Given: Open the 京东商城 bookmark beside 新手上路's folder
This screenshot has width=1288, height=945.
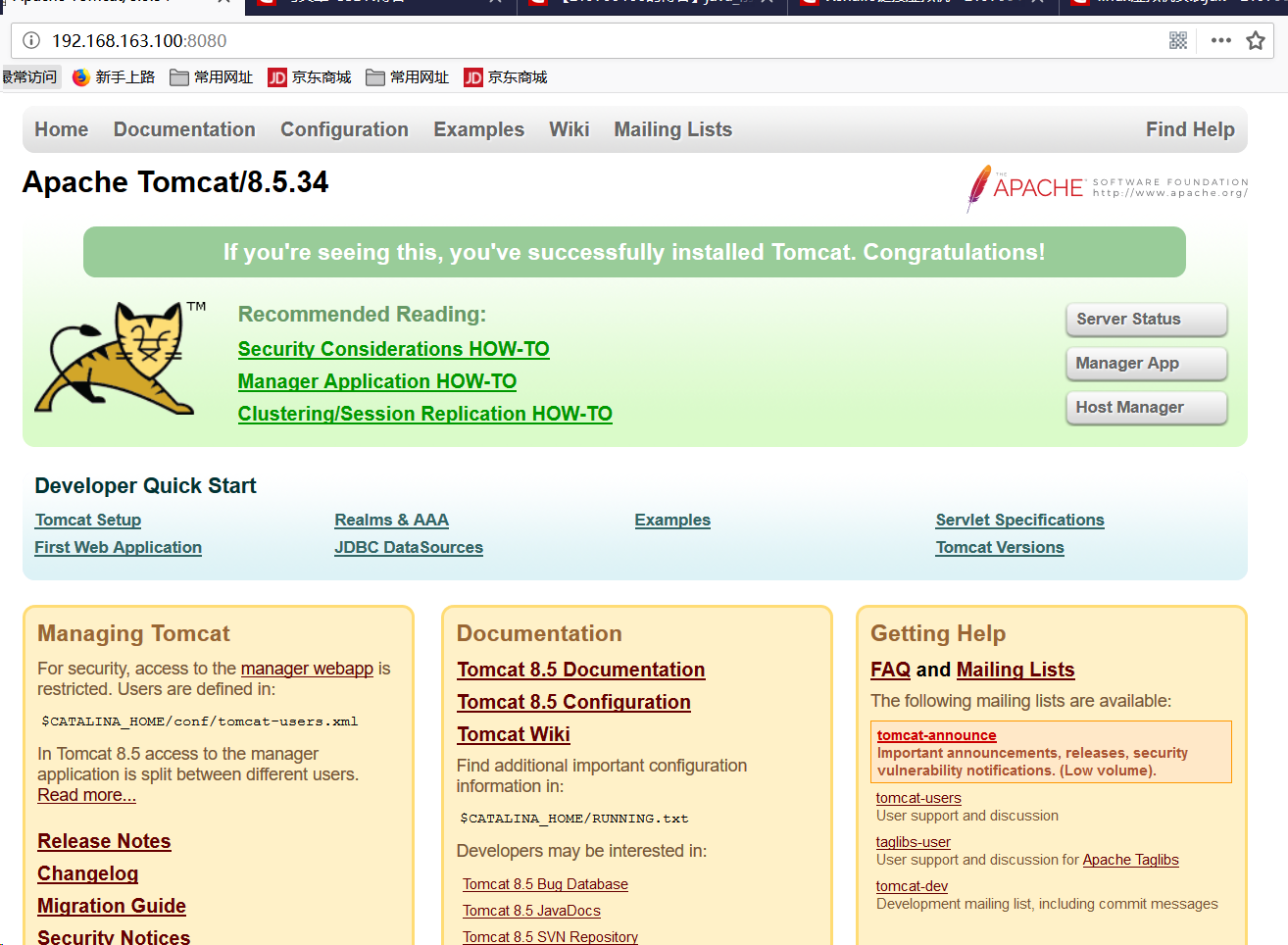Looking at the screenshot, I should click(310, 77).
